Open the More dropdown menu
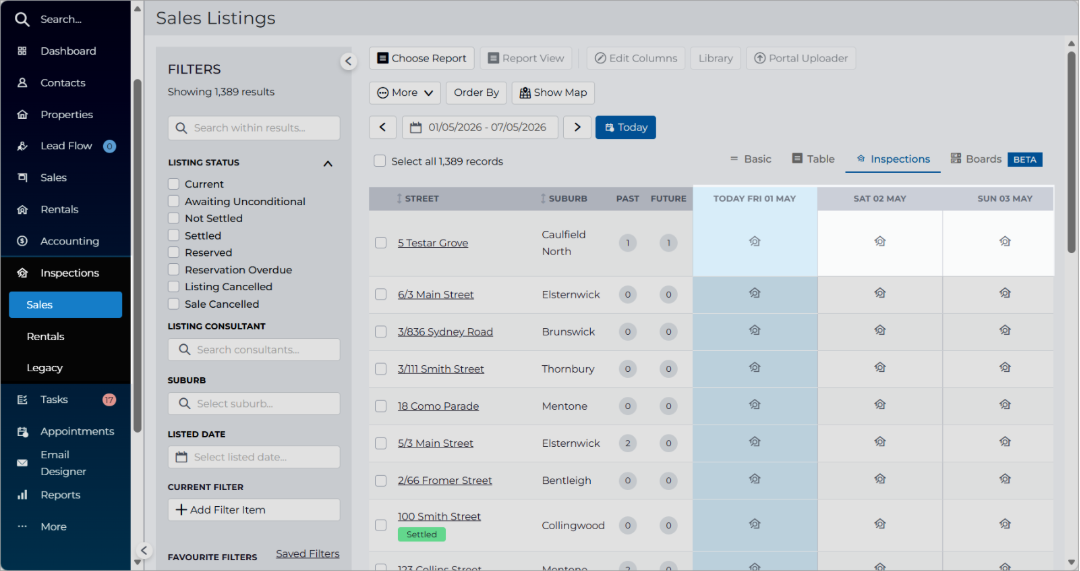1080x571 pixels. point(405,93)
